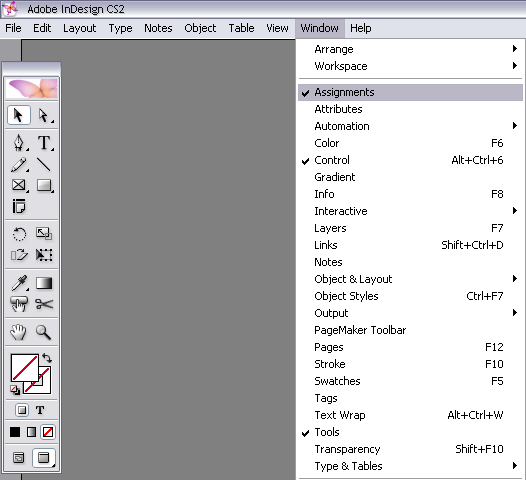Toggle the Color palette

(410, 143)
